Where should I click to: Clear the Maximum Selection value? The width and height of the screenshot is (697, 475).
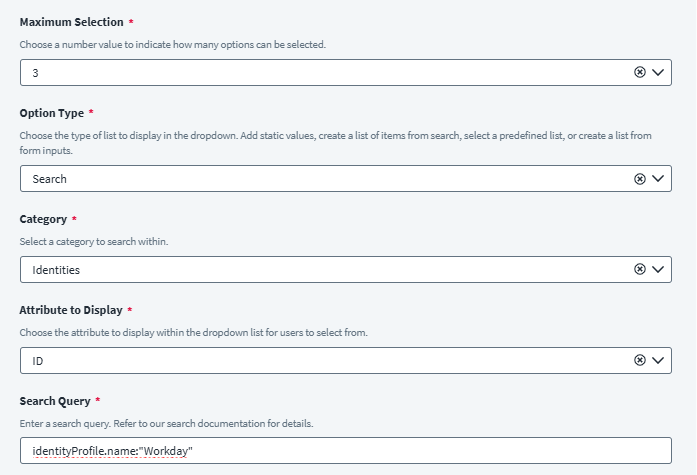click(x=640, y=73)
